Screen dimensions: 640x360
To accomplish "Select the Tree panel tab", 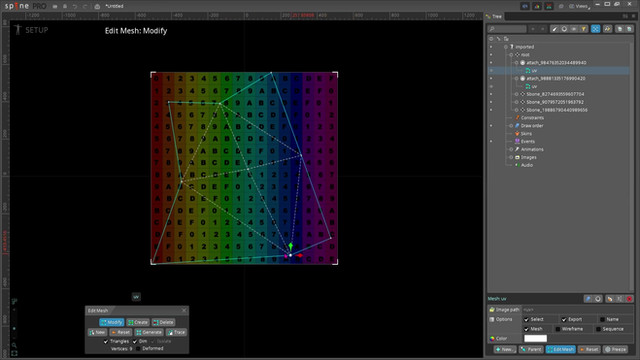I will click(494, 16).
